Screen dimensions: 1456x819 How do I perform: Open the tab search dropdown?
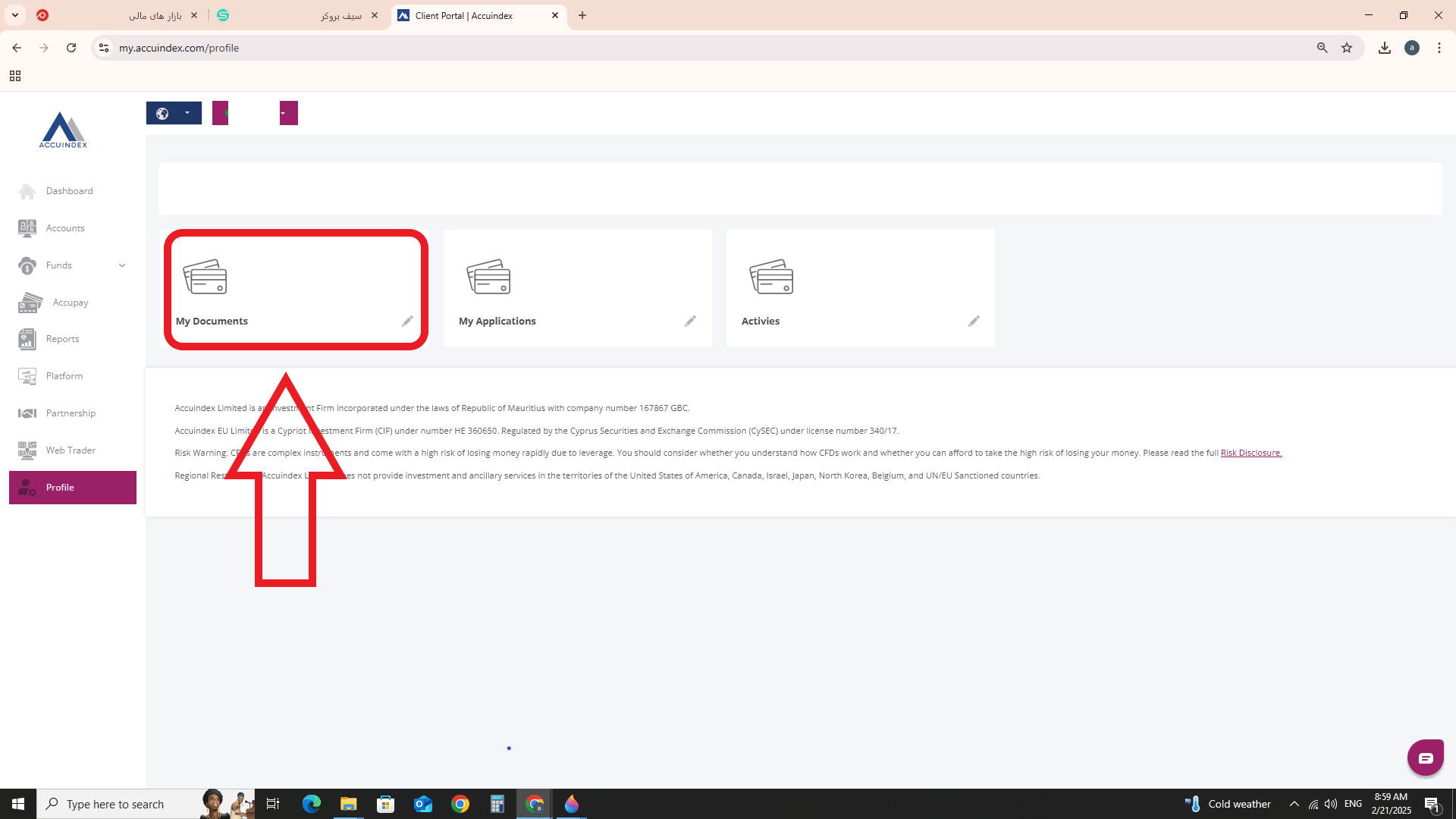click(x=15, y=15)
